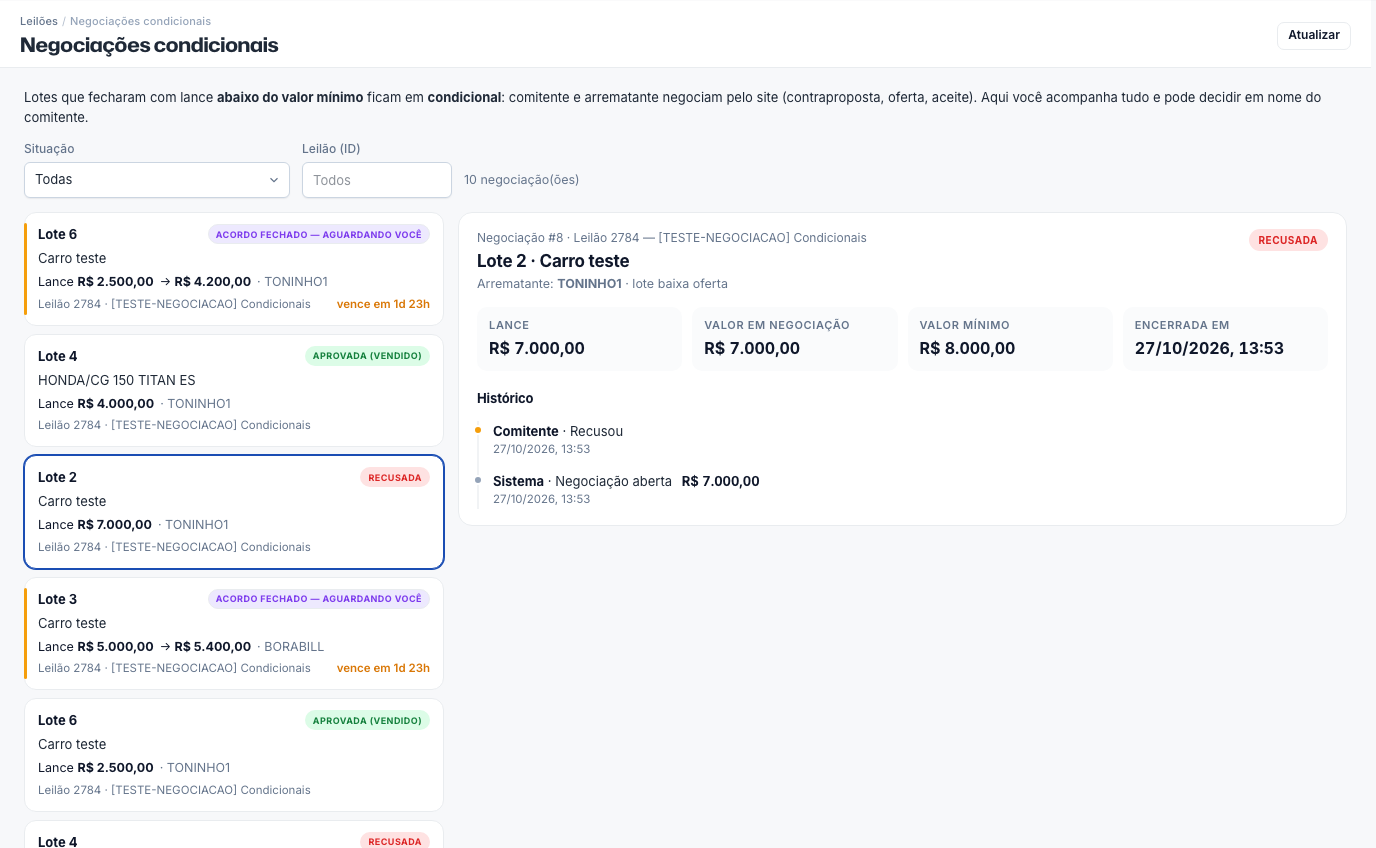Click the Histórico section heading
The height and width of the screenshot is (848, 1376).
coord(505,398)
